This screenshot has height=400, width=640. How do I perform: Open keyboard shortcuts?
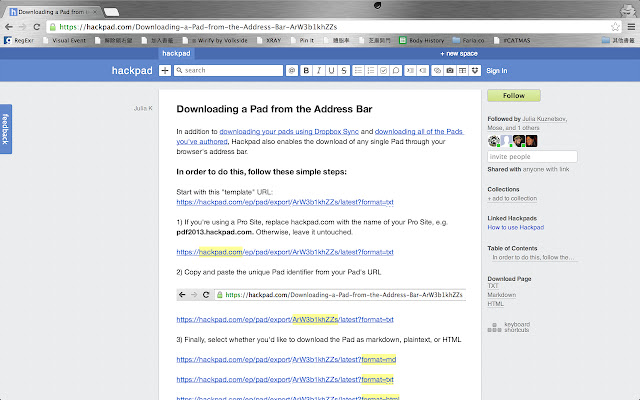pyautogui.click(x=509, y=327)
